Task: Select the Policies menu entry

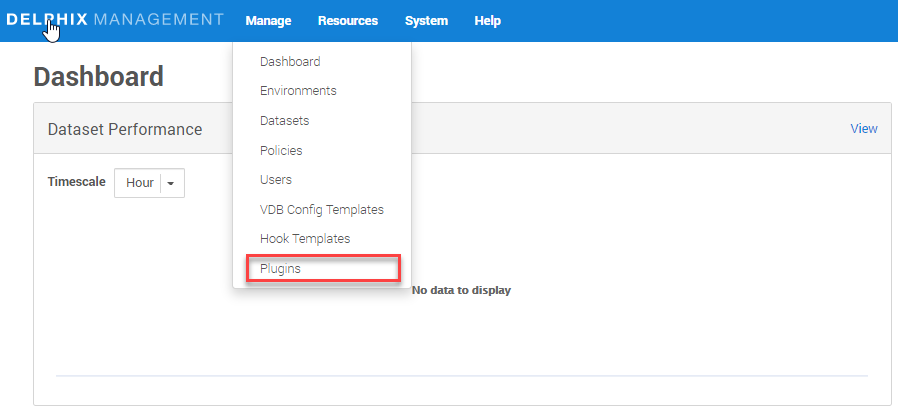Action: [281, 151]
